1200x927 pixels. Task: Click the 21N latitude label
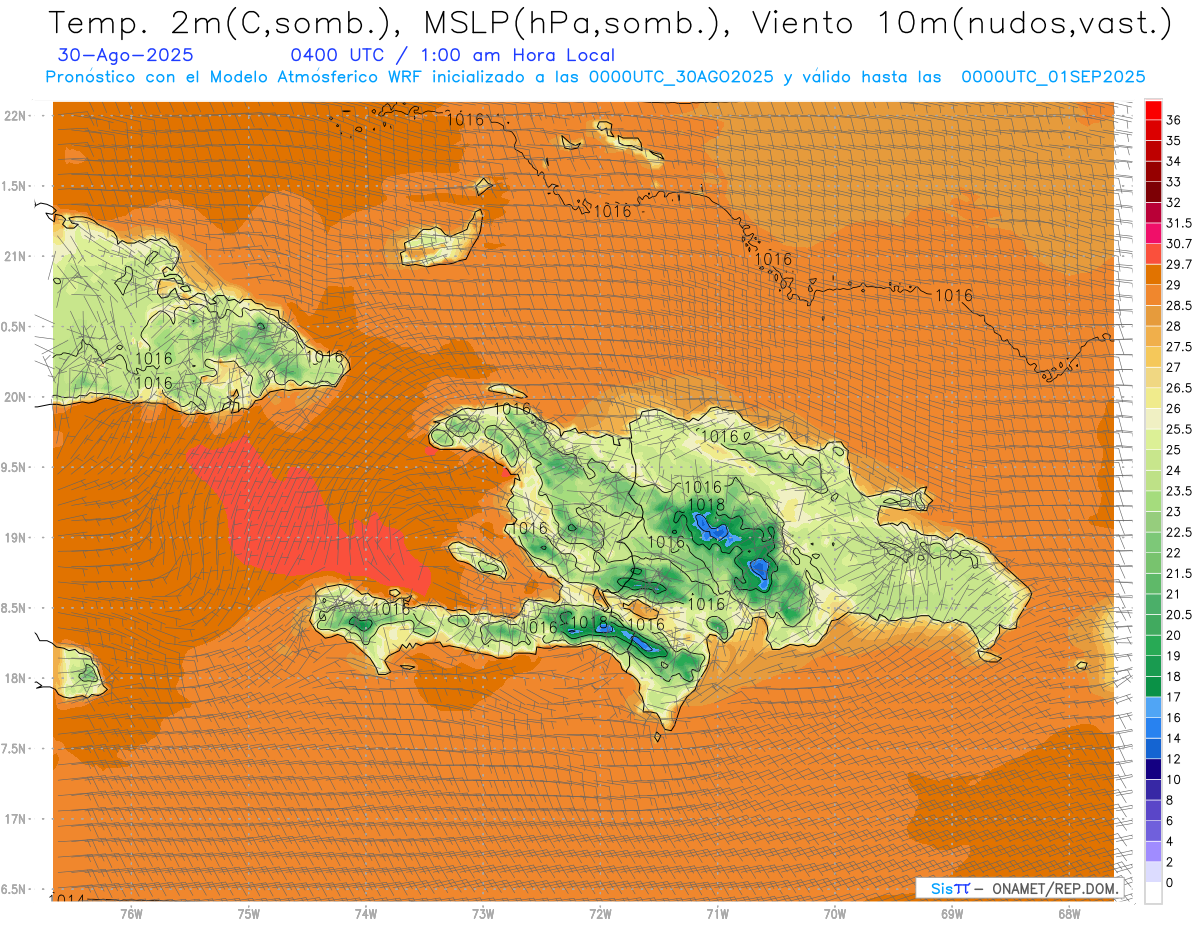(x=16, y=256)
